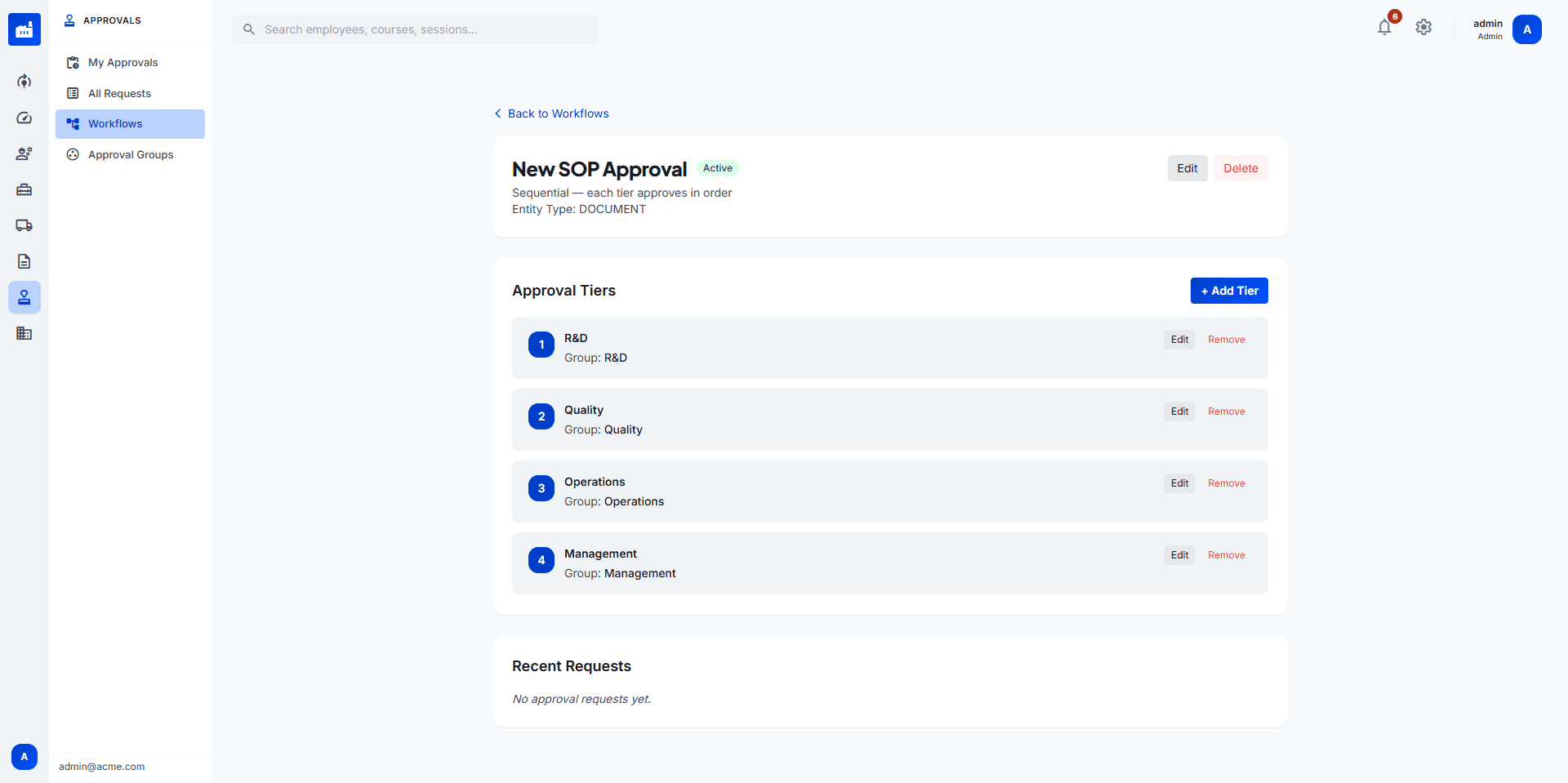Click 'Group: Quality' text
This screenshot has width=1568, height=783.
[604, 429]
